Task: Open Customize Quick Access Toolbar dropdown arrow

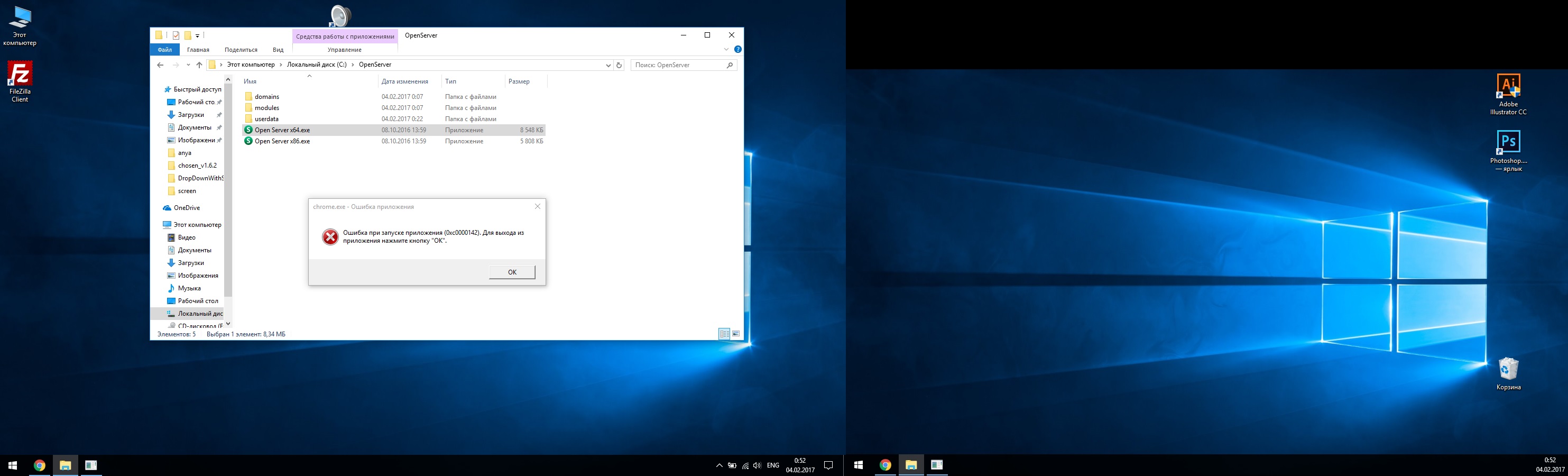Action: [x=197, y=36]
